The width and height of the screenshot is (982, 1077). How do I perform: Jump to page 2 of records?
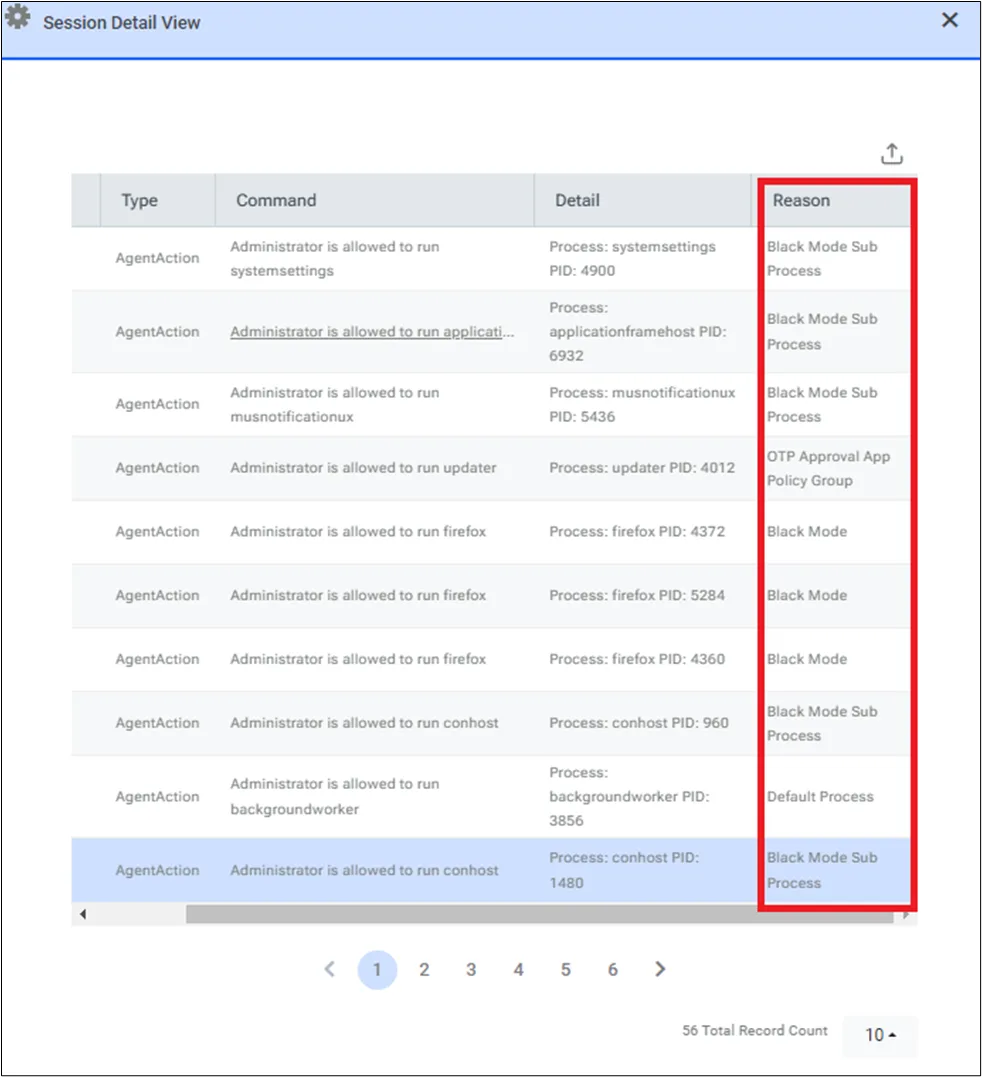click(424, 969)
